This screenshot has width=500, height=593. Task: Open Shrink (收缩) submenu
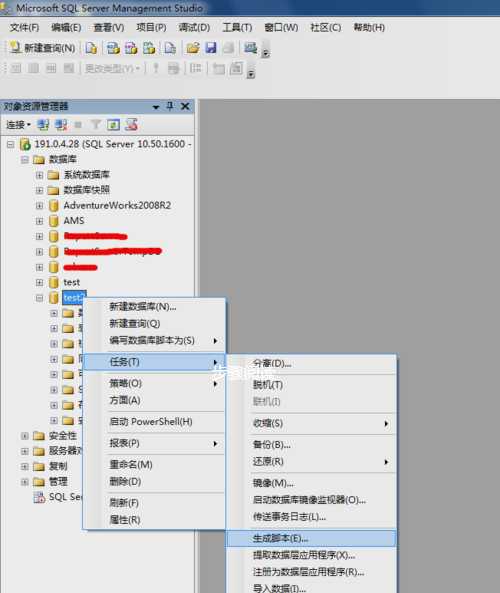(312, 424)
